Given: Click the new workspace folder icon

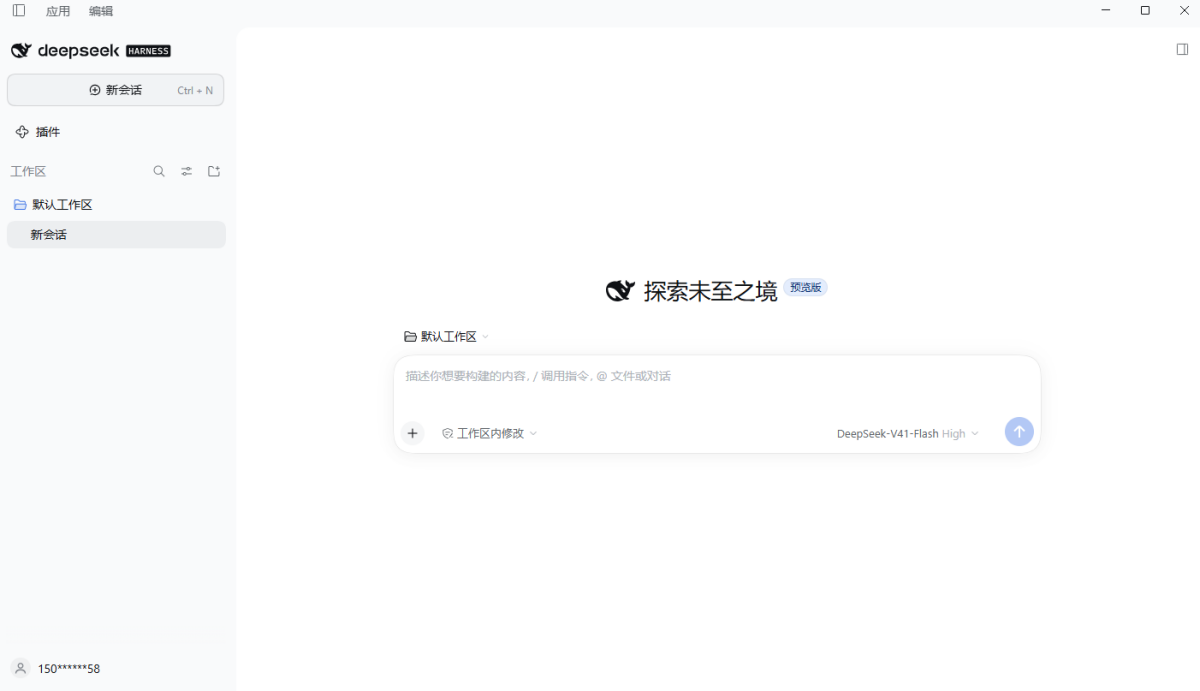Looking at the screenshot, I should tap(214, 171).
